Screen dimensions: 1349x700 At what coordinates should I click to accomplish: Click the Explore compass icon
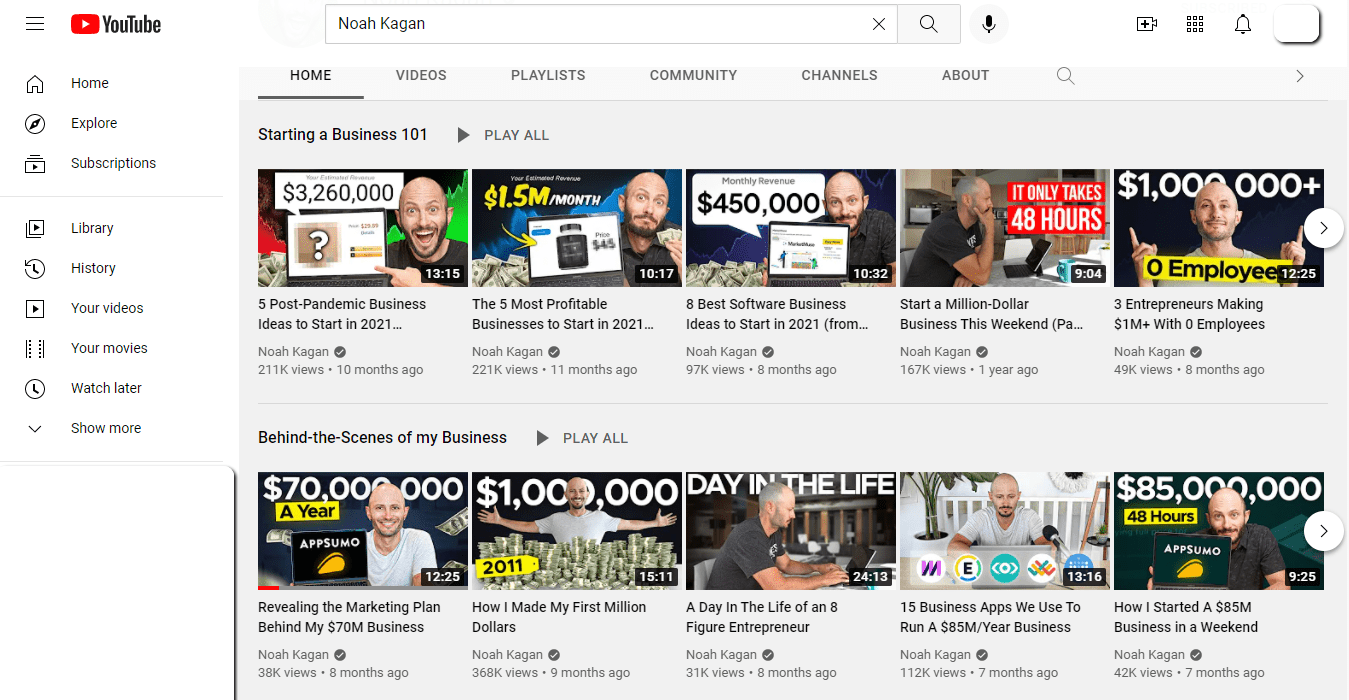35,123
